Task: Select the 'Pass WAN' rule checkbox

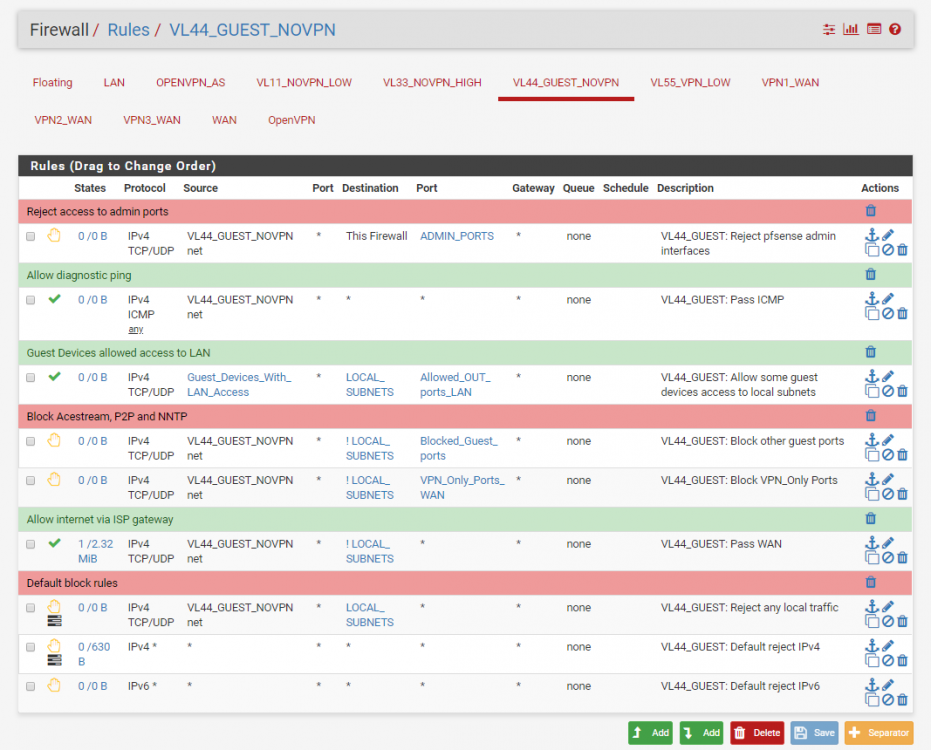Action: [31, 544]
